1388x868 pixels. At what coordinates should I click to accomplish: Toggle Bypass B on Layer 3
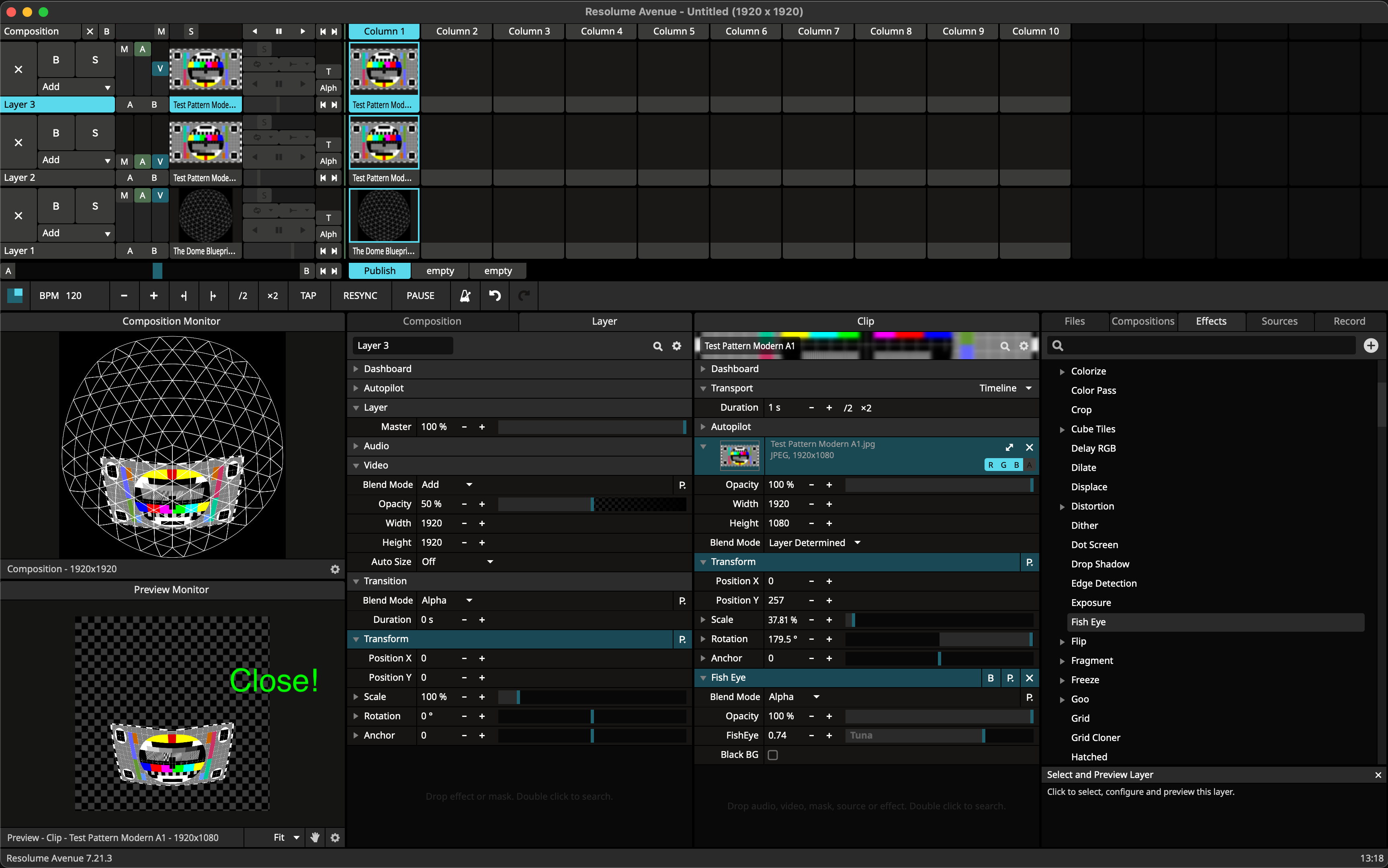coord(56,60)
